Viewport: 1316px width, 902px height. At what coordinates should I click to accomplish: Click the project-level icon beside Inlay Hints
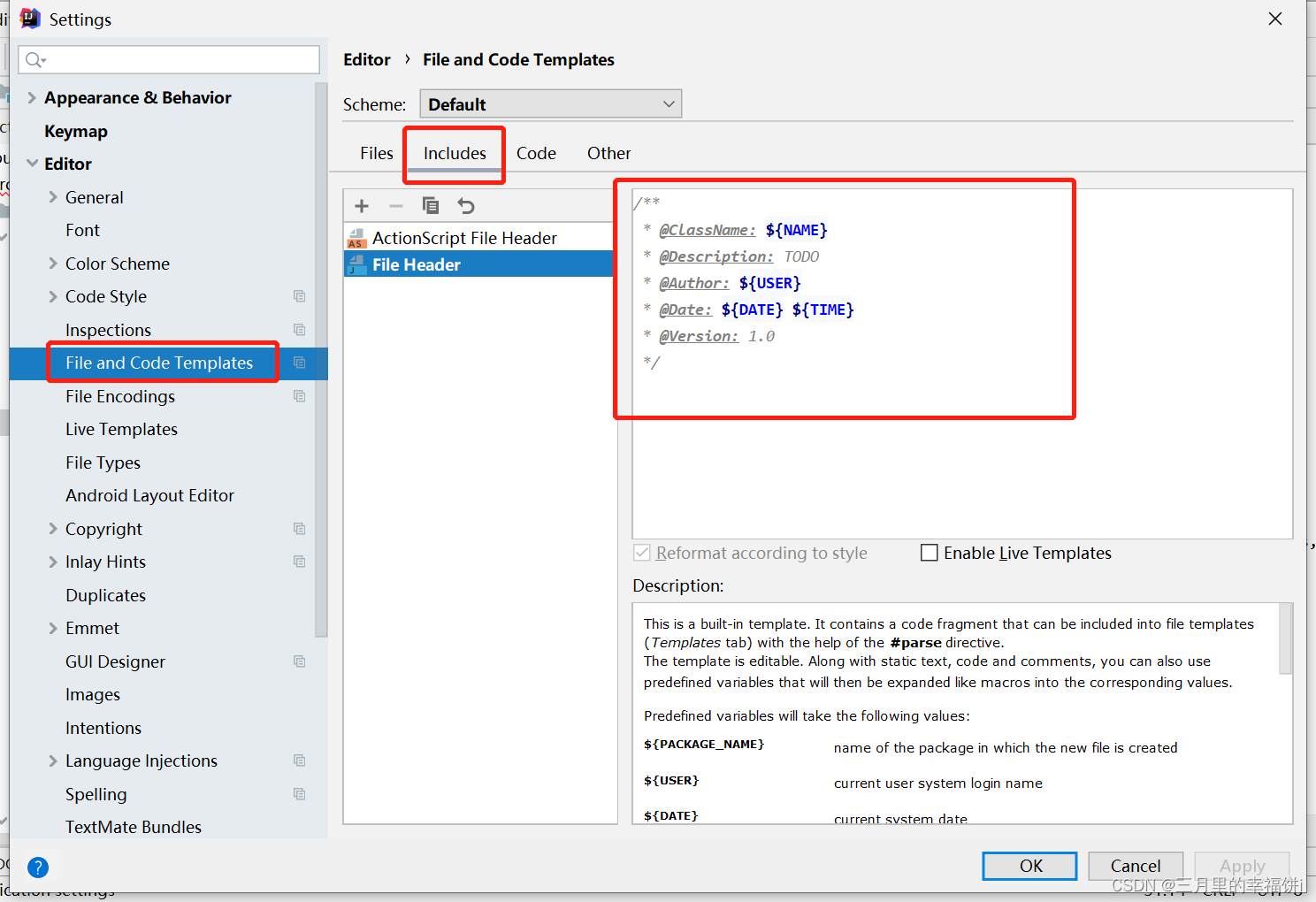point(300,562)
